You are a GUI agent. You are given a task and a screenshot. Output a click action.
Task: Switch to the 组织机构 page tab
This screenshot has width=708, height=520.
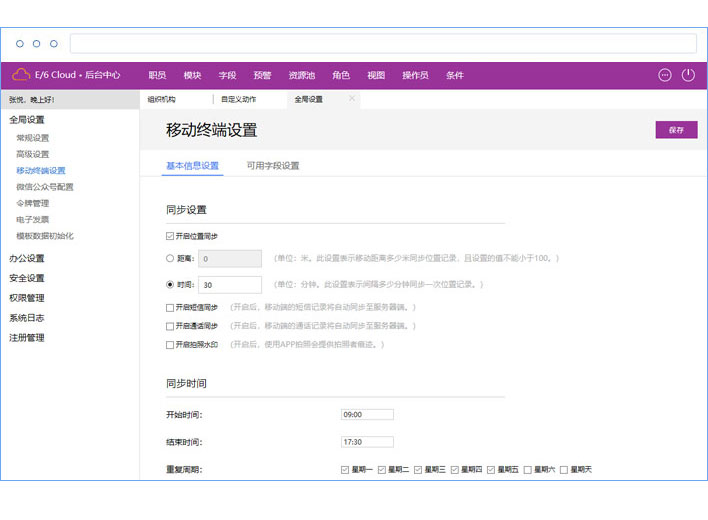pyautogui.click(x=162, y=100)
